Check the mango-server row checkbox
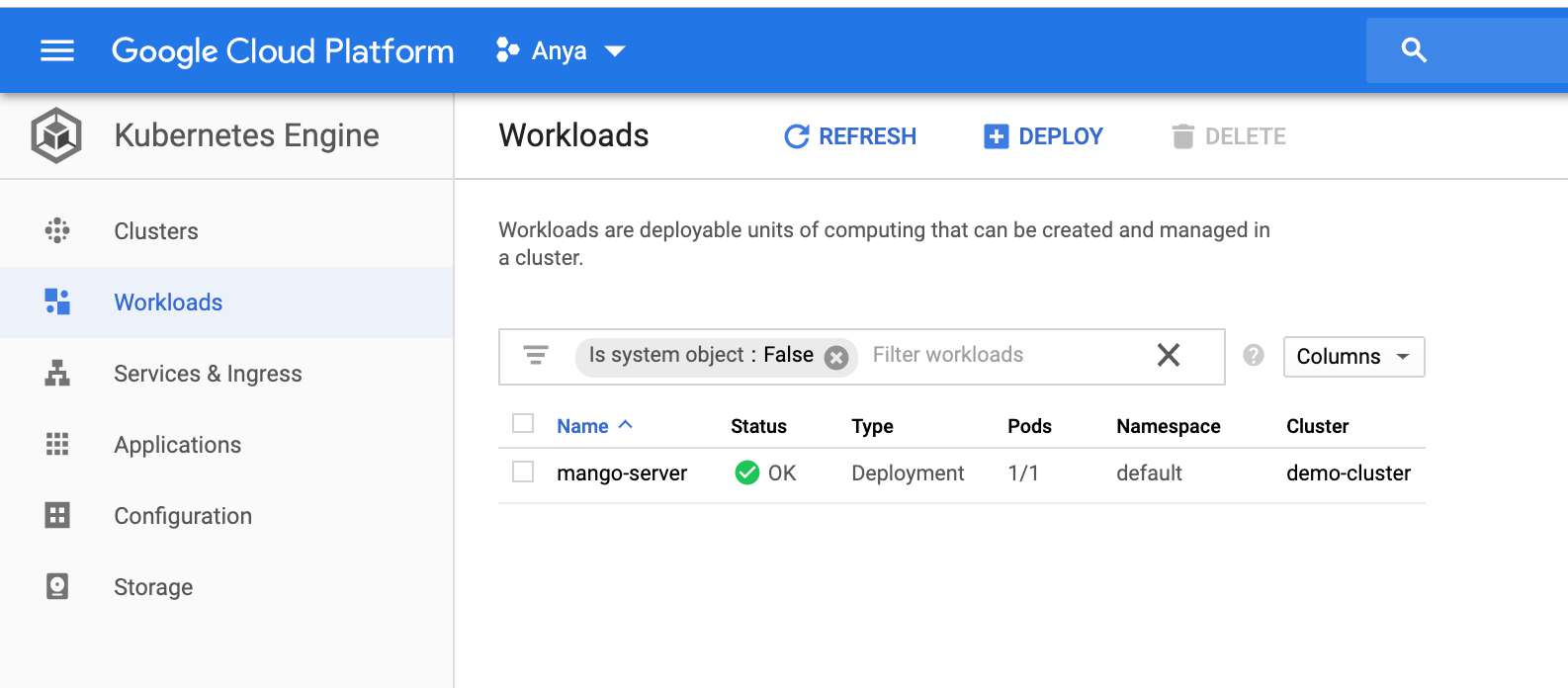This screenshot has height=688, width=1568. point(523,472)
